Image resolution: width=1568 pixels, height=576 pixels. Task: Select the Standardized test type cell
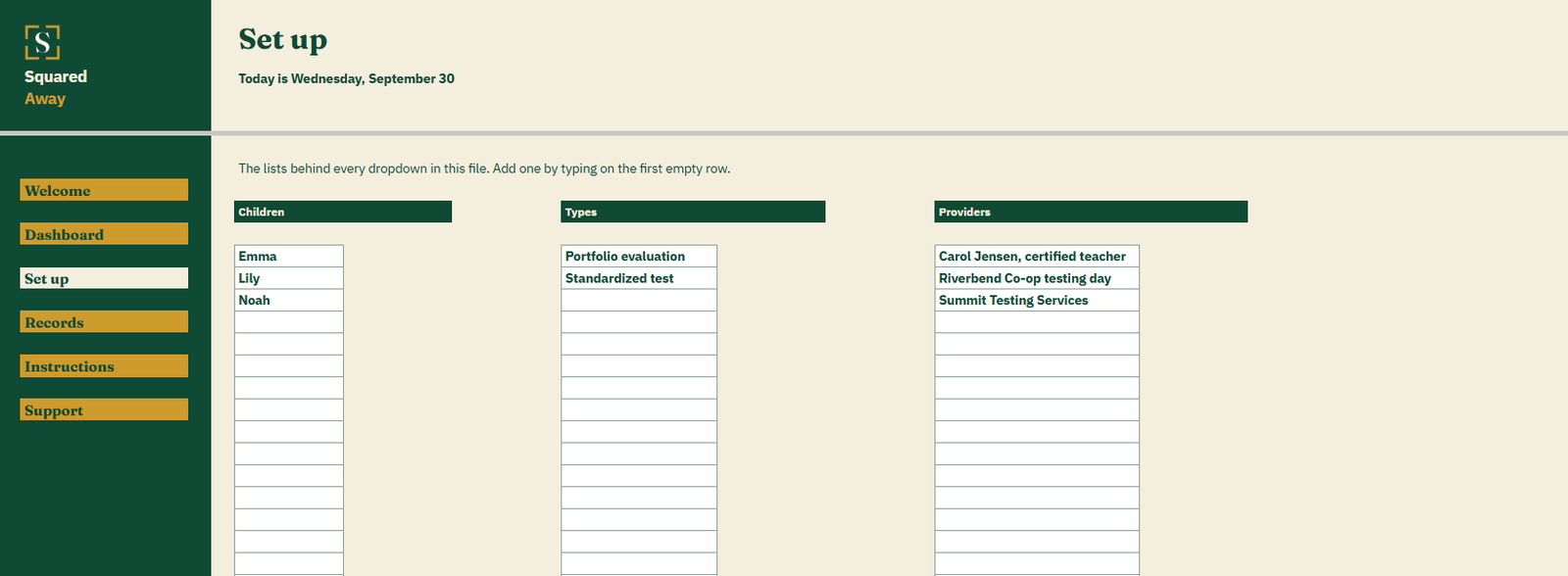pos(639,278)
